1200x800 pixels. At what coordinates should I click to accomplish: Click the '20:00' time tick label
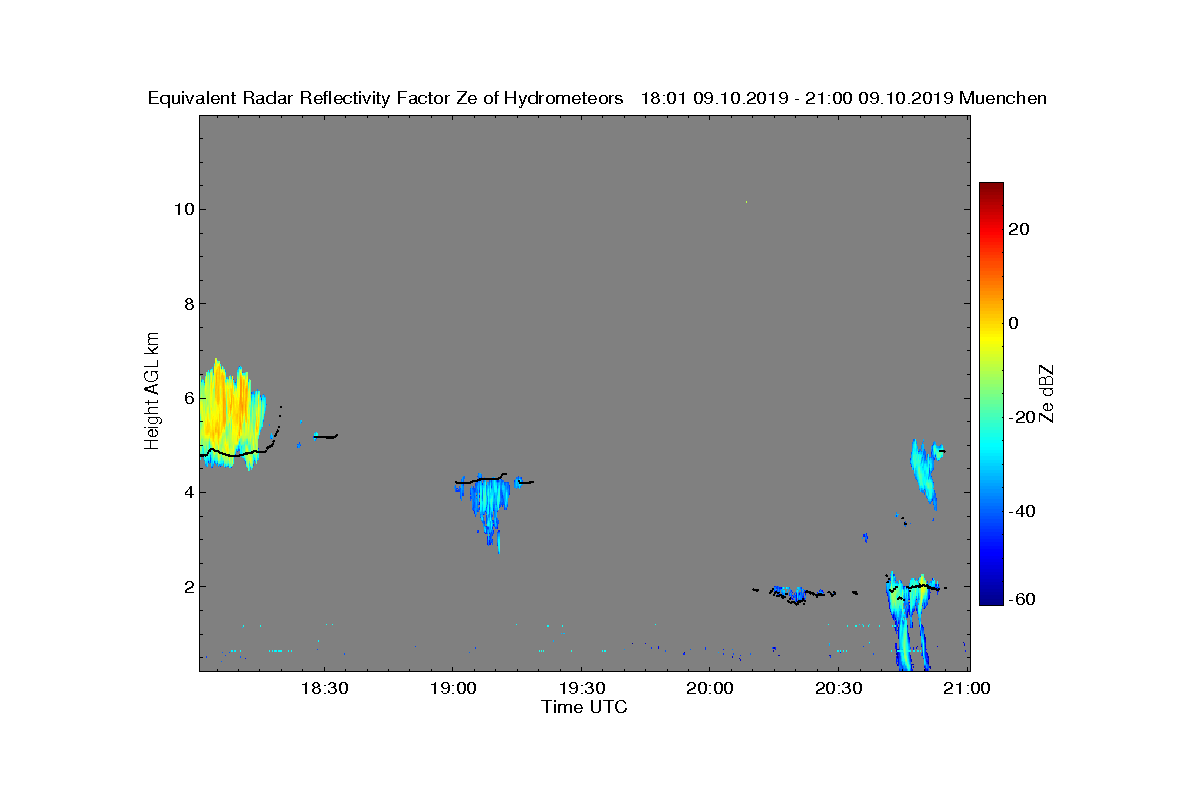pyautogui.click(x=709, y=689)
